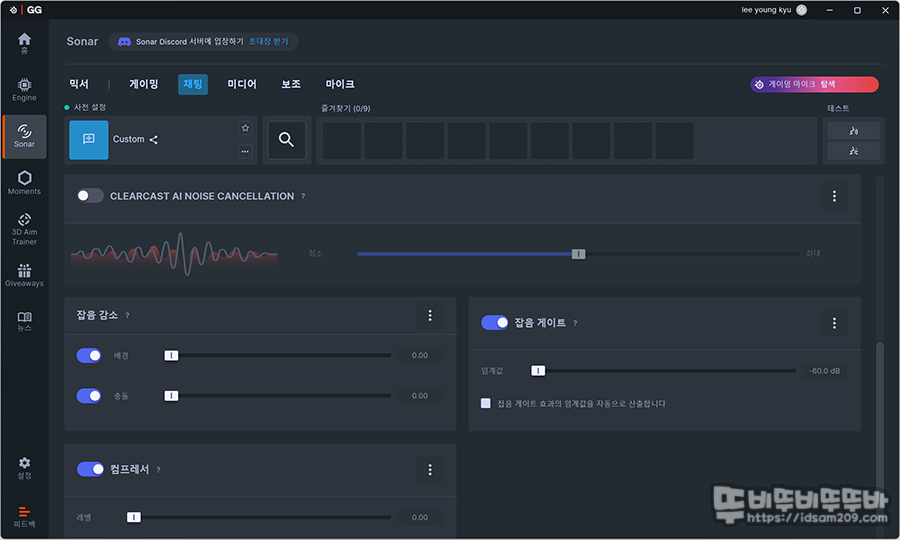This screenshot has width=900, height=540.
Task: Switch to the 마이크 tab
Action: click(x=340, y=84)
